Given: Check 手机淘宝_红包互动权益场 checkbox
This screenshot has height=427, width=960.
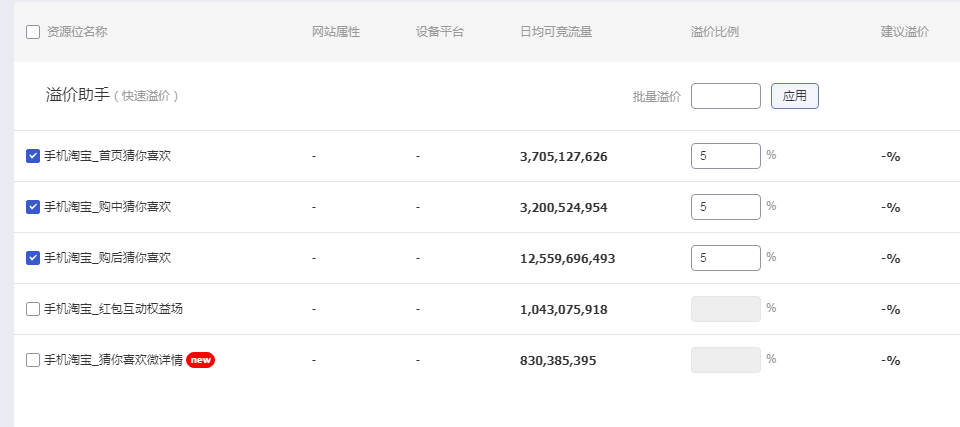Looking at the screenshot, I should [33, 309].
